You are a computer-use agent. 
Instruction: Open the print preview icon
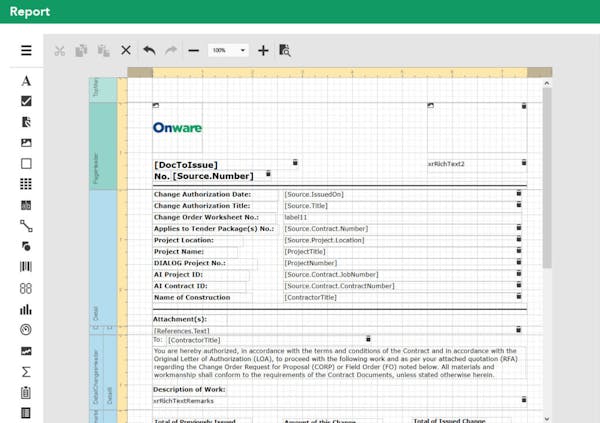[x=285, y=51]
